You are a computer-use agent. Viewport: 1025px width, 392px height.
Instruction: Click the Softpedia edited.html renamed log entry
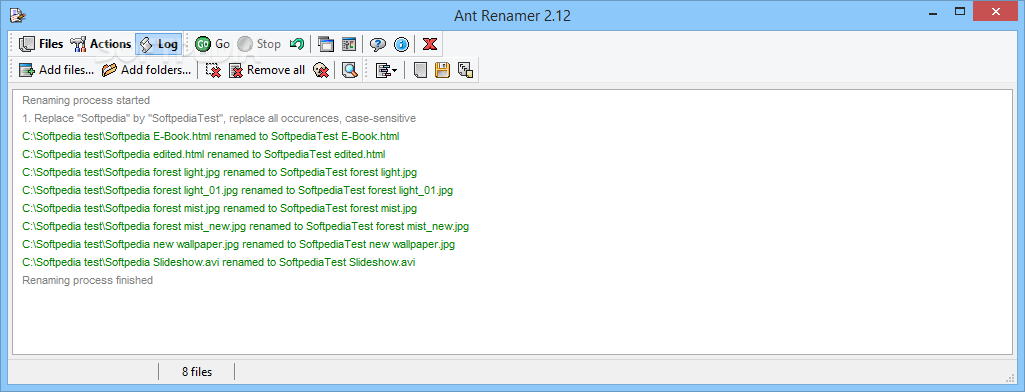click(x=203, y=155)
